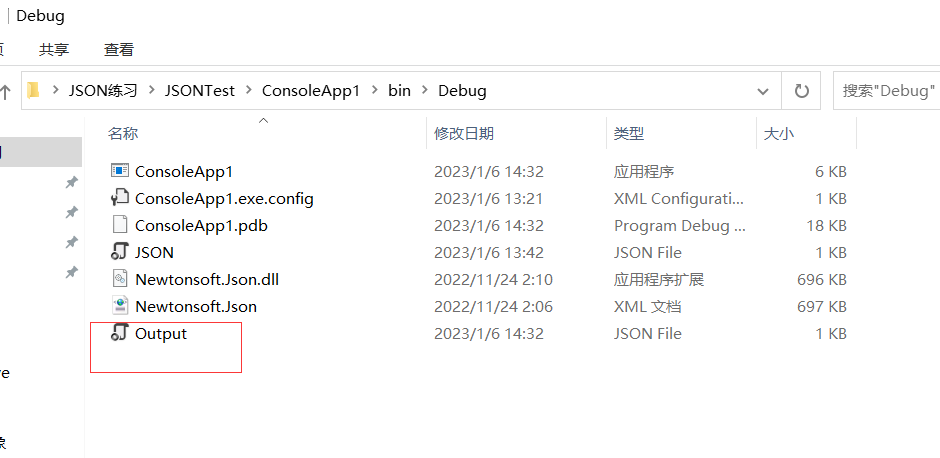This screenshot has height=458, width=940.
Task: Sort files by 大小 column header
Action: click(779, 133)
